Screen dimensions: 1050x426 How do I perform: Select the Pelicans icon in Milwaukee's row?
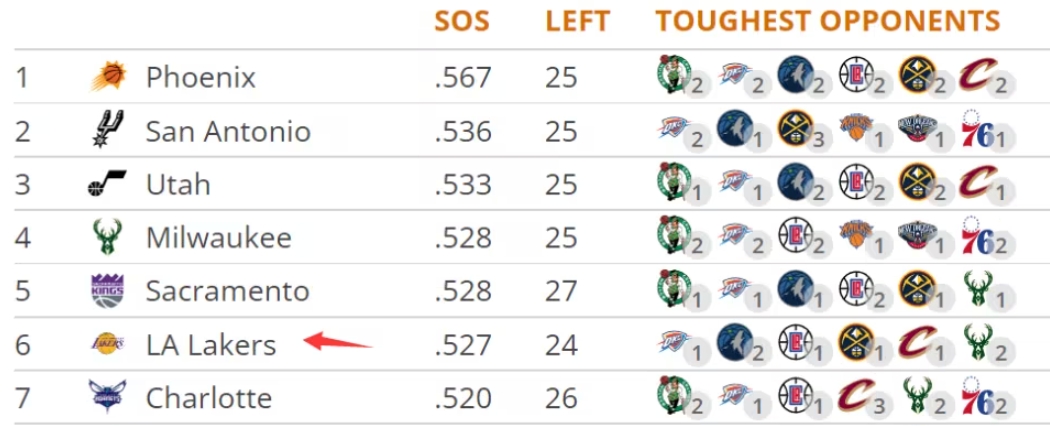click(914, 235)
